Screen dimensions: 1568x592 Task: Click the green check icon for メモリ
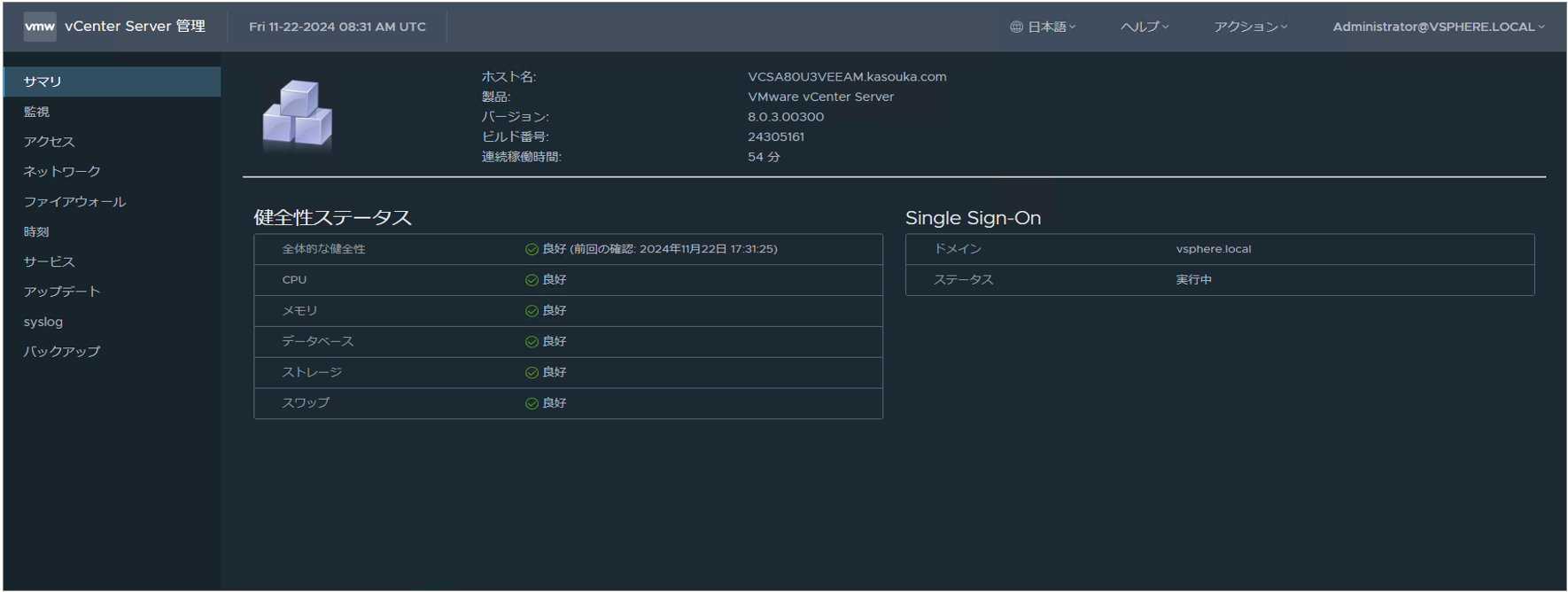pyautogui.click(x=532, y=311)
